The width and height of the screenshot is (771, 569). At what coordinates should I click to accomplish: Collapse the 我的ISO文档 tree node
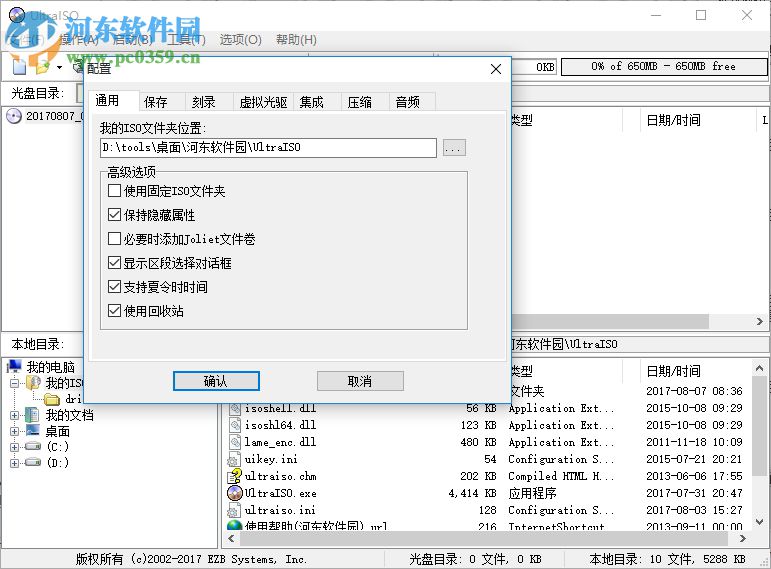click(14, 383)
